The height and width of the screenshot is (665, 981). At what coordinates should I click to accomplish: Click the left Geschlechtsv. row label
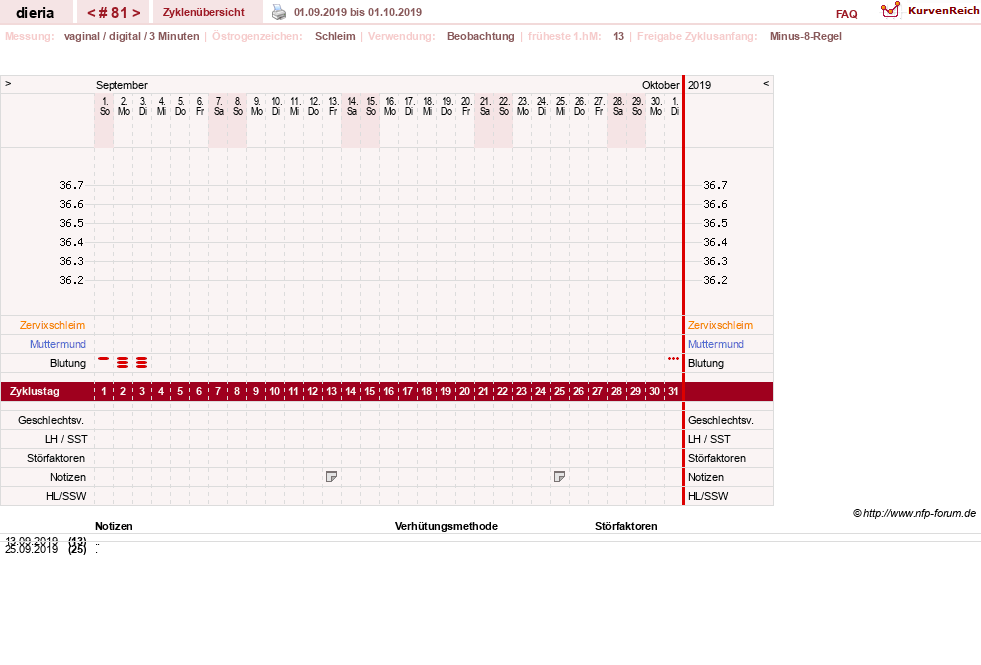51,420
